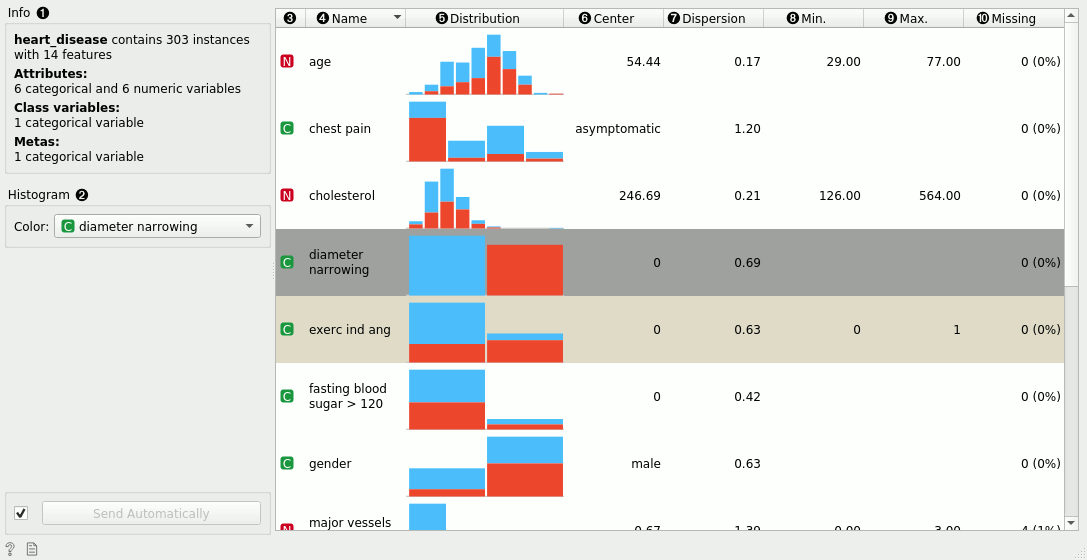This screenshot has width=1087, height=560.
Task: Click the help question mark icon
Action: 10,549
